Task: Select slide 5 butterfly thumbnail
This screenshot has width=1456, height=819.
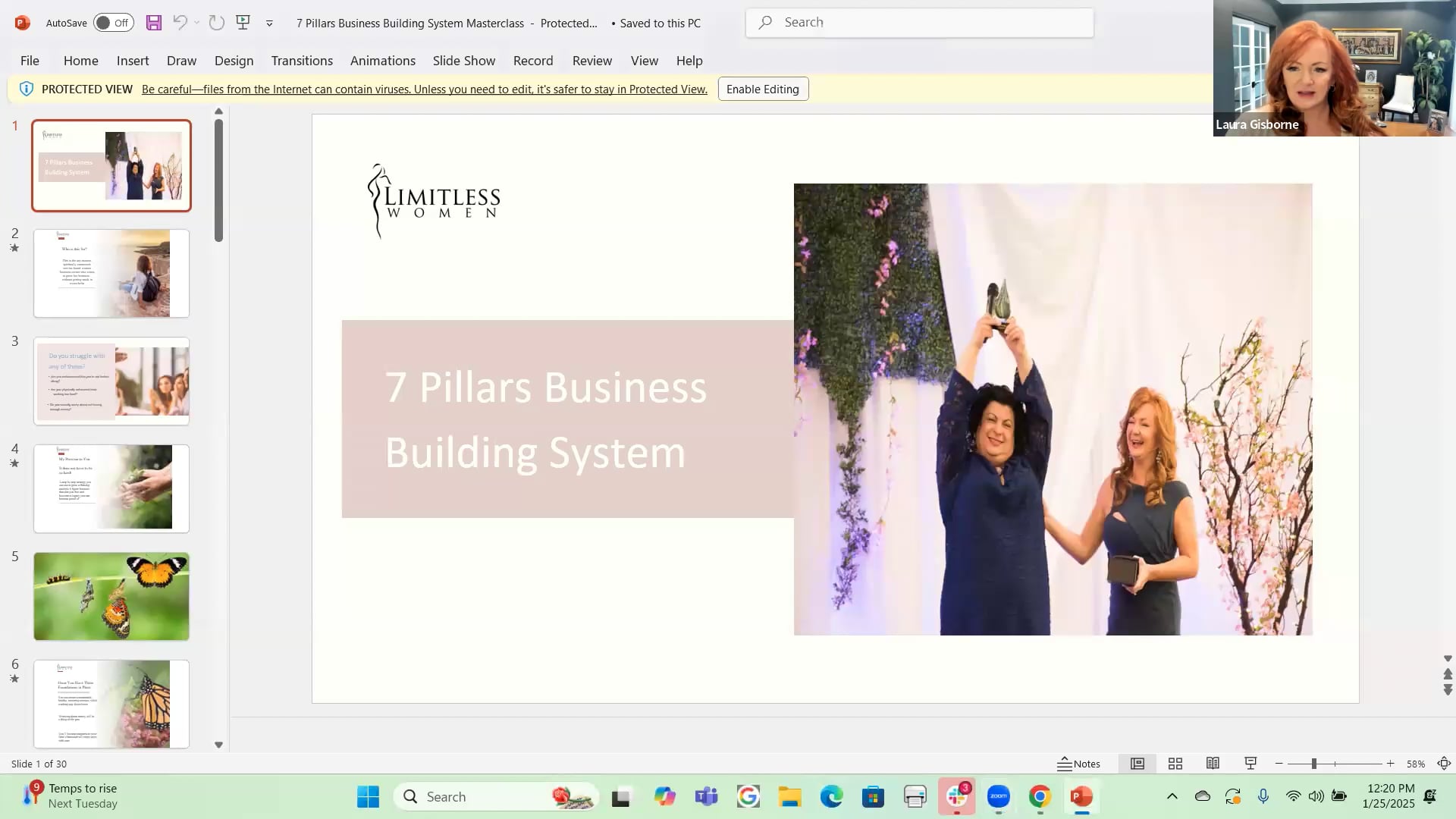Action: 111,596
